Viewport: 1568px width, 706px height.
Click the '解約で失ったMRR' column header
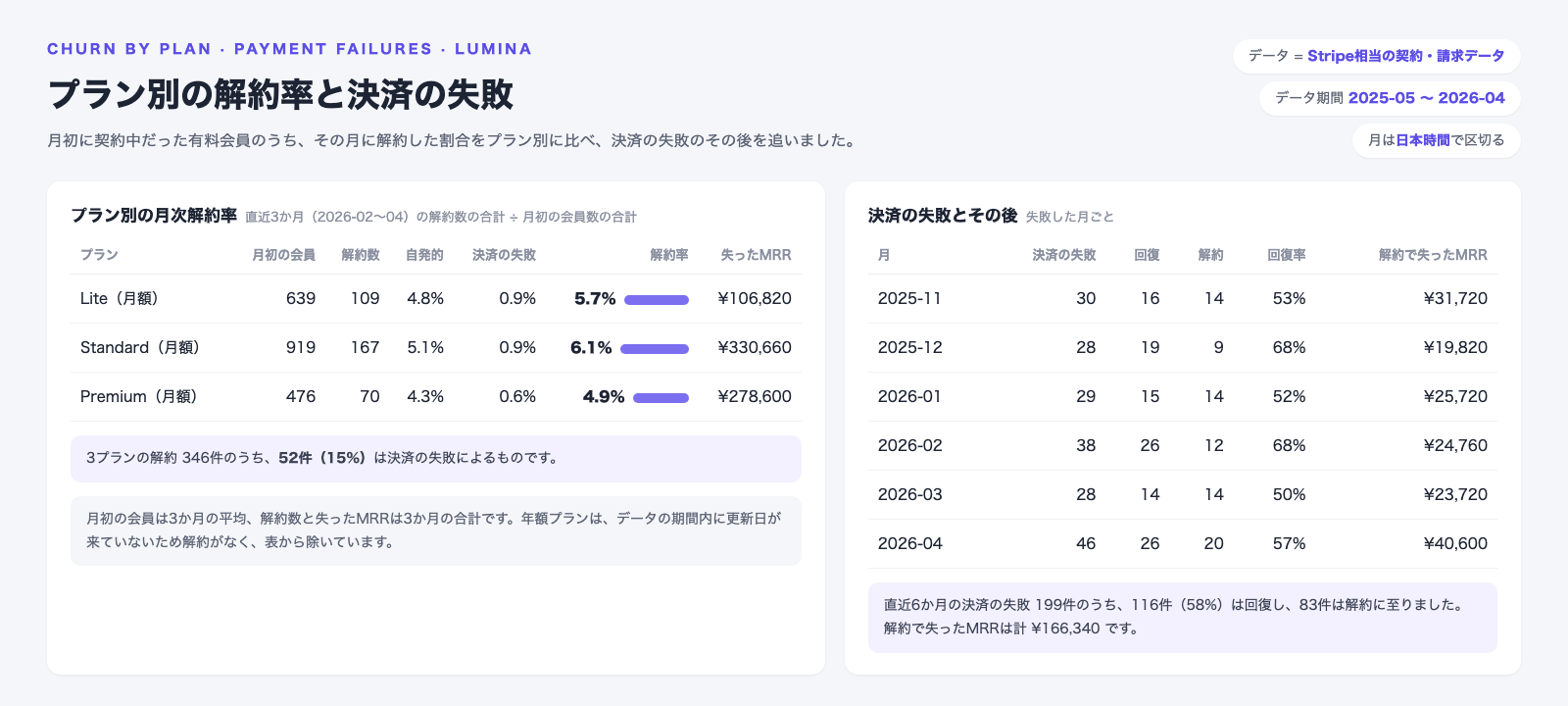[1433, 255]
